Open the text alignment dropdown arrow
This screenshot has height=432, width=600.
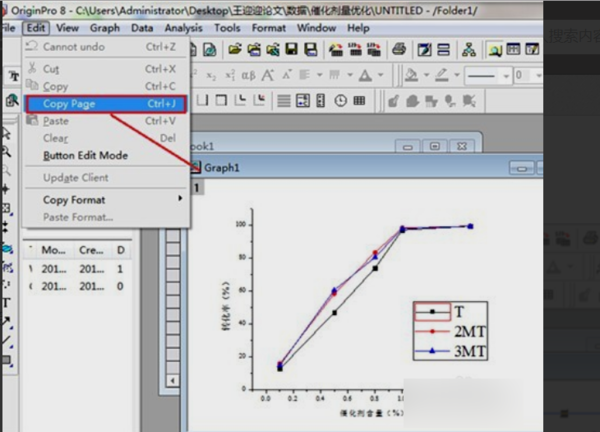tap(320, 75)
